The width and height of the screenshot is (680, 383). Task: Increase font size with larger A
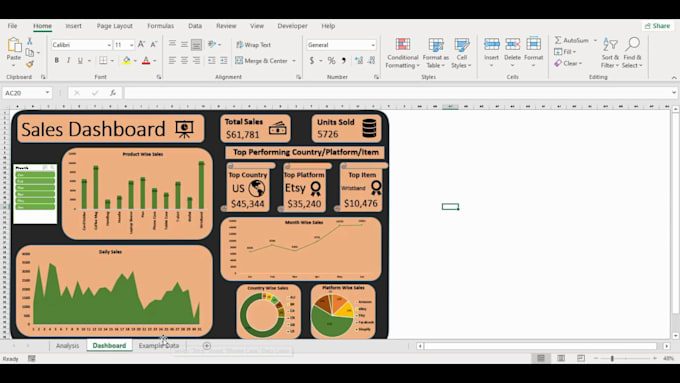pos(141,45)
